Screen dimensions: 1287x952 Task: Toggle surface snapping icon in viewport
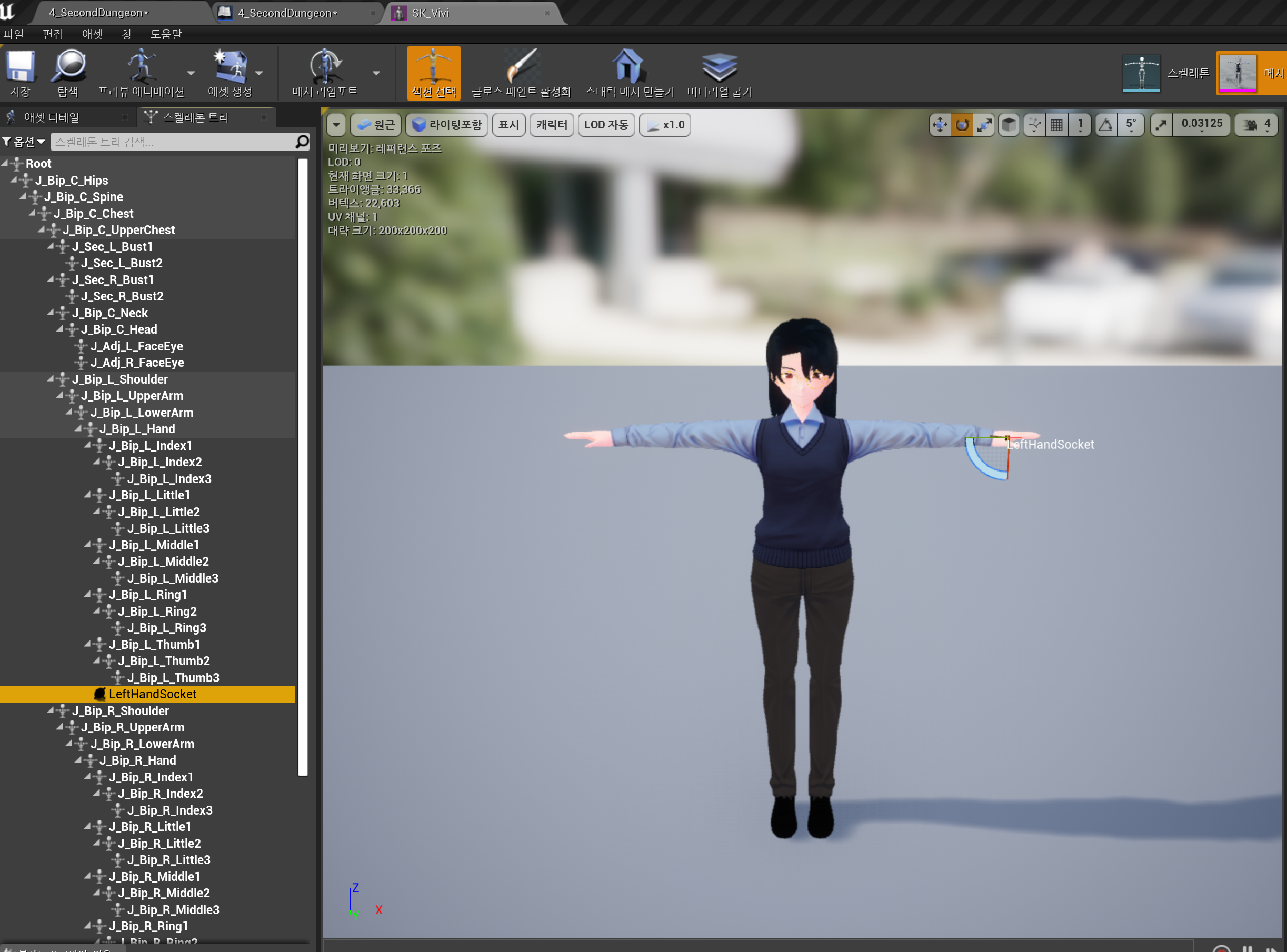[1034, 125]
